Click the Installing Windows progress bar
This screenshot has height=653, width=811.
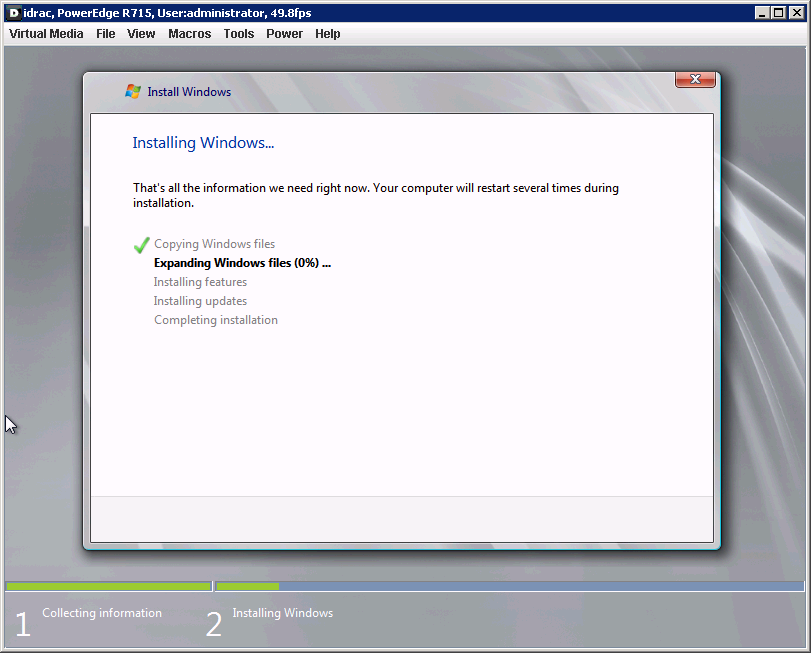pos(509,586)
